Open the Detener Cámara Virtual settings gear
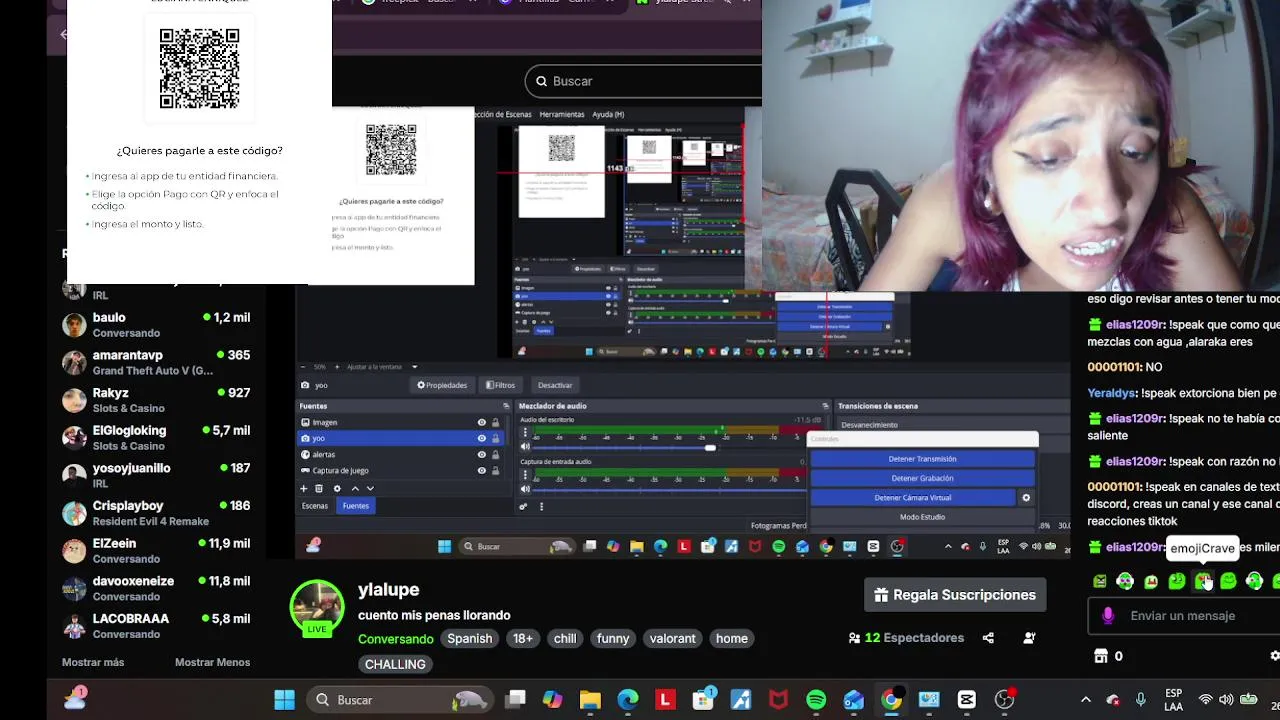This screenshot has height=720, width=1280. point(1026,497)
